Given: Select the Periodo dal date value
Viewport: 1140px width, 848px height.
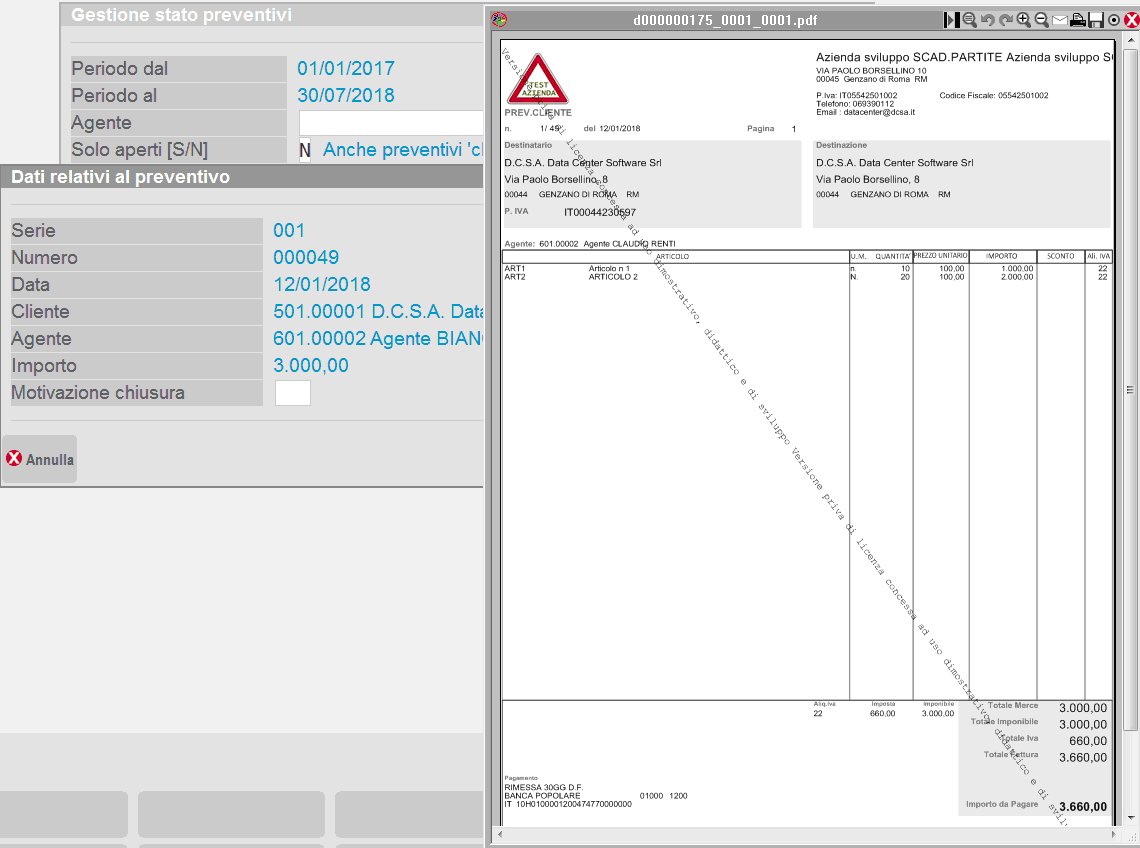Looking at the screenshot, I should tap(346, 69).
